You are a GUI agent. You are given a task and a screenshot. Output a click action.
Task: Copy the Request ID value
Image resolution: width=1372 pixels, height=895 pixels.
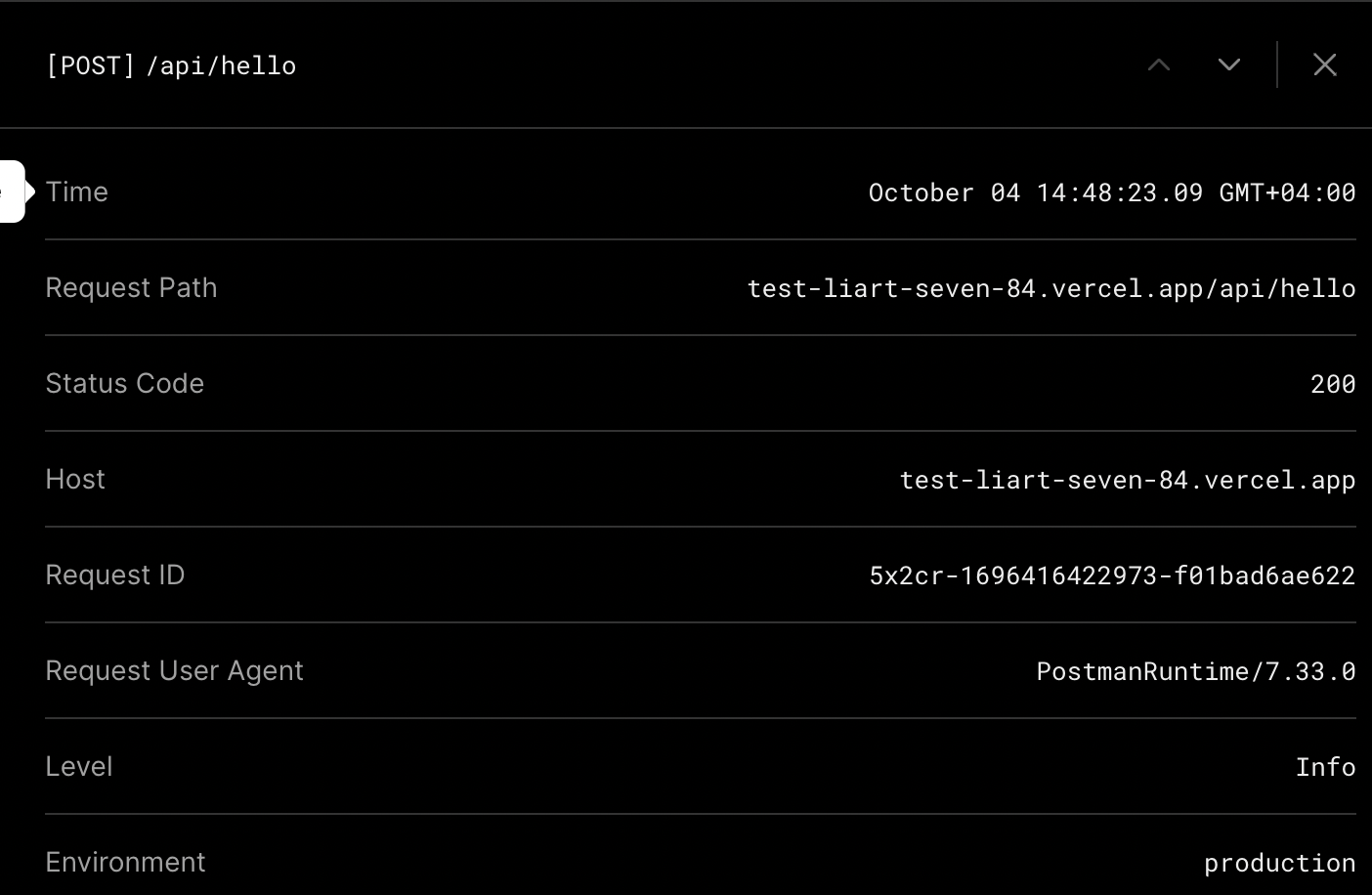pos(1110,575)
